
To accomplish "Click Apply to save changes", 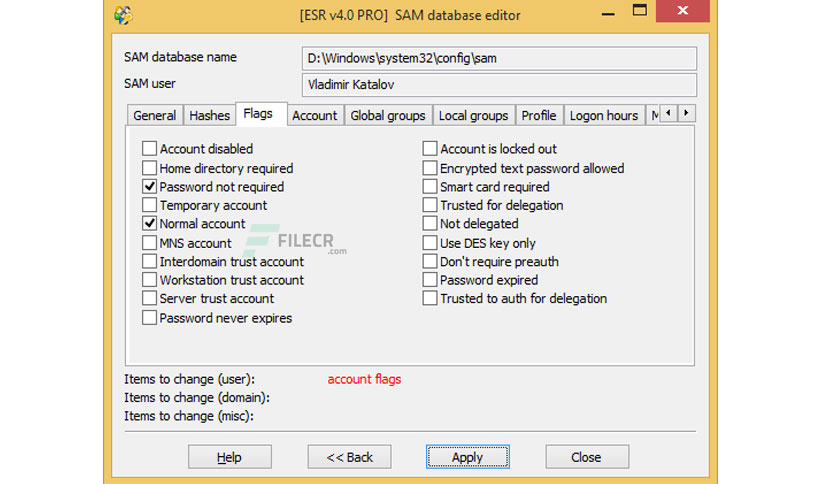I will pyautogui.click(x=468, y=457).
